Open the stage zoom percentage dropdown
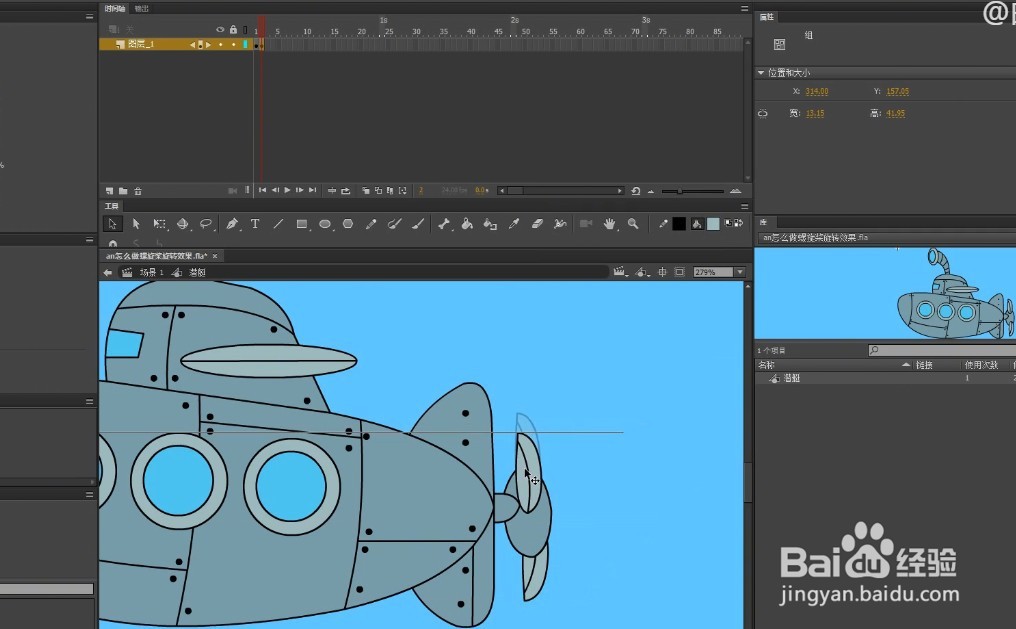Image resolution: width=1016 pixels, height=629 pixels. pos(740,272)
